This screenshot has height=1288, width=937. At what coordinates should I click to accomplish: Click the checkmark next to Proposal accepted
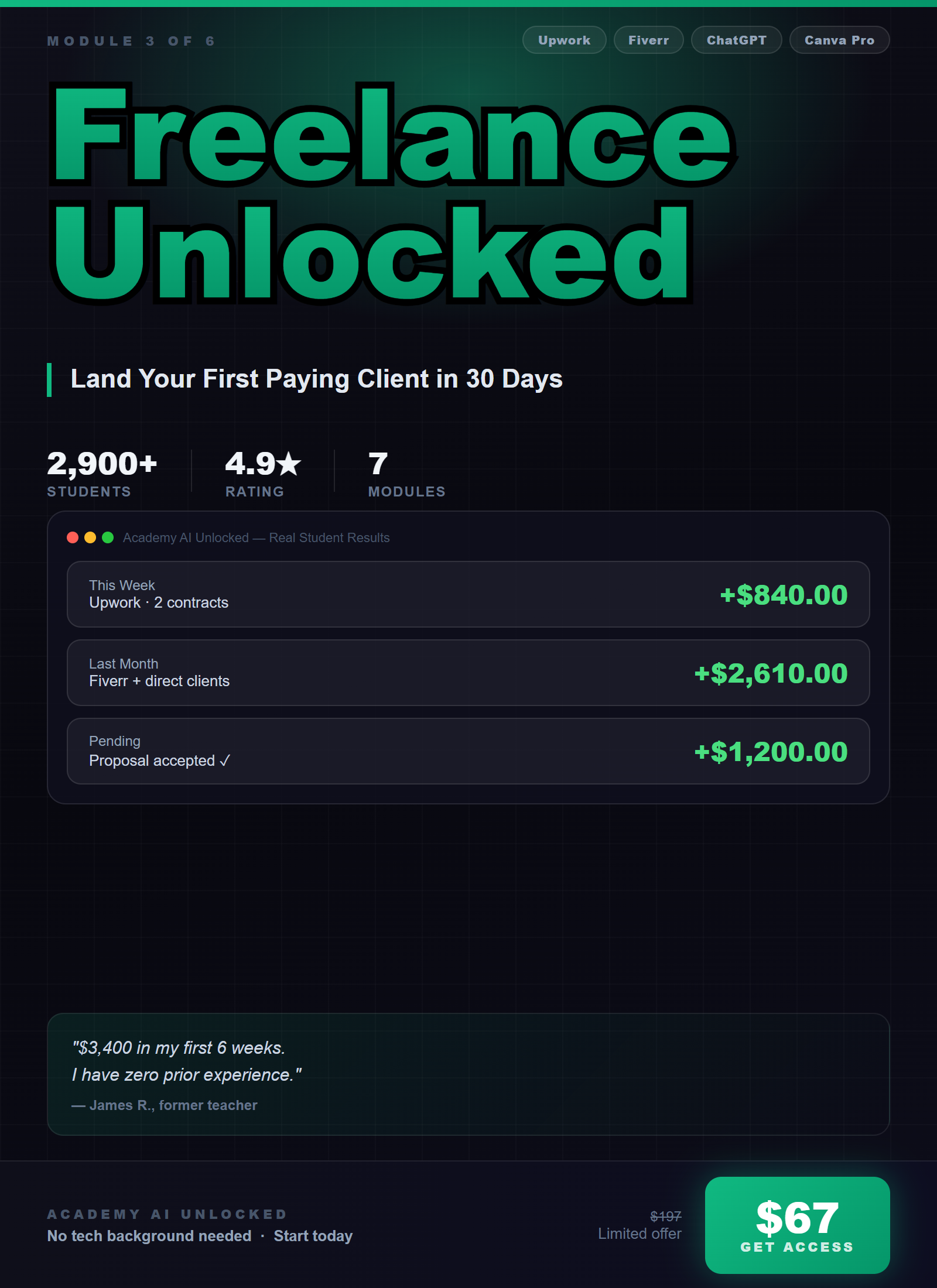coord(224,761)
